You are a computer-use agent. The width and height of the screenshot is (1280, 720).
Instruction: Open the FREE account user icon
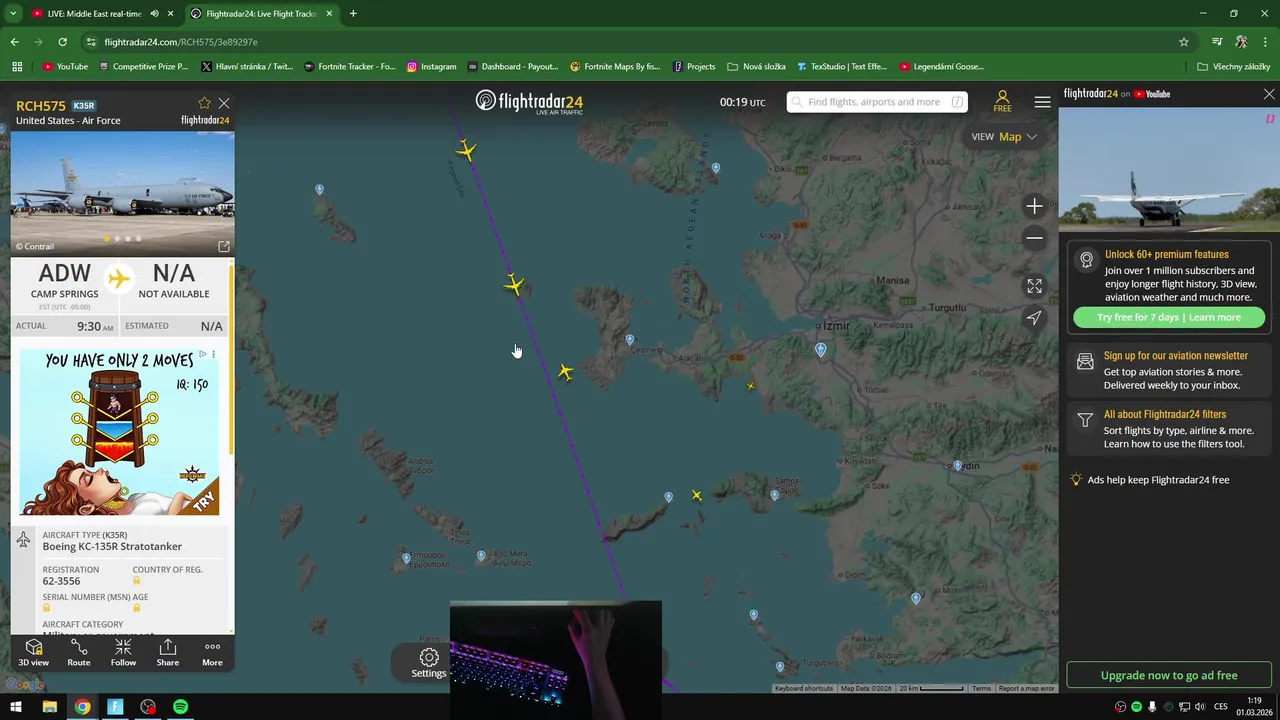(x=1002, y=101)
